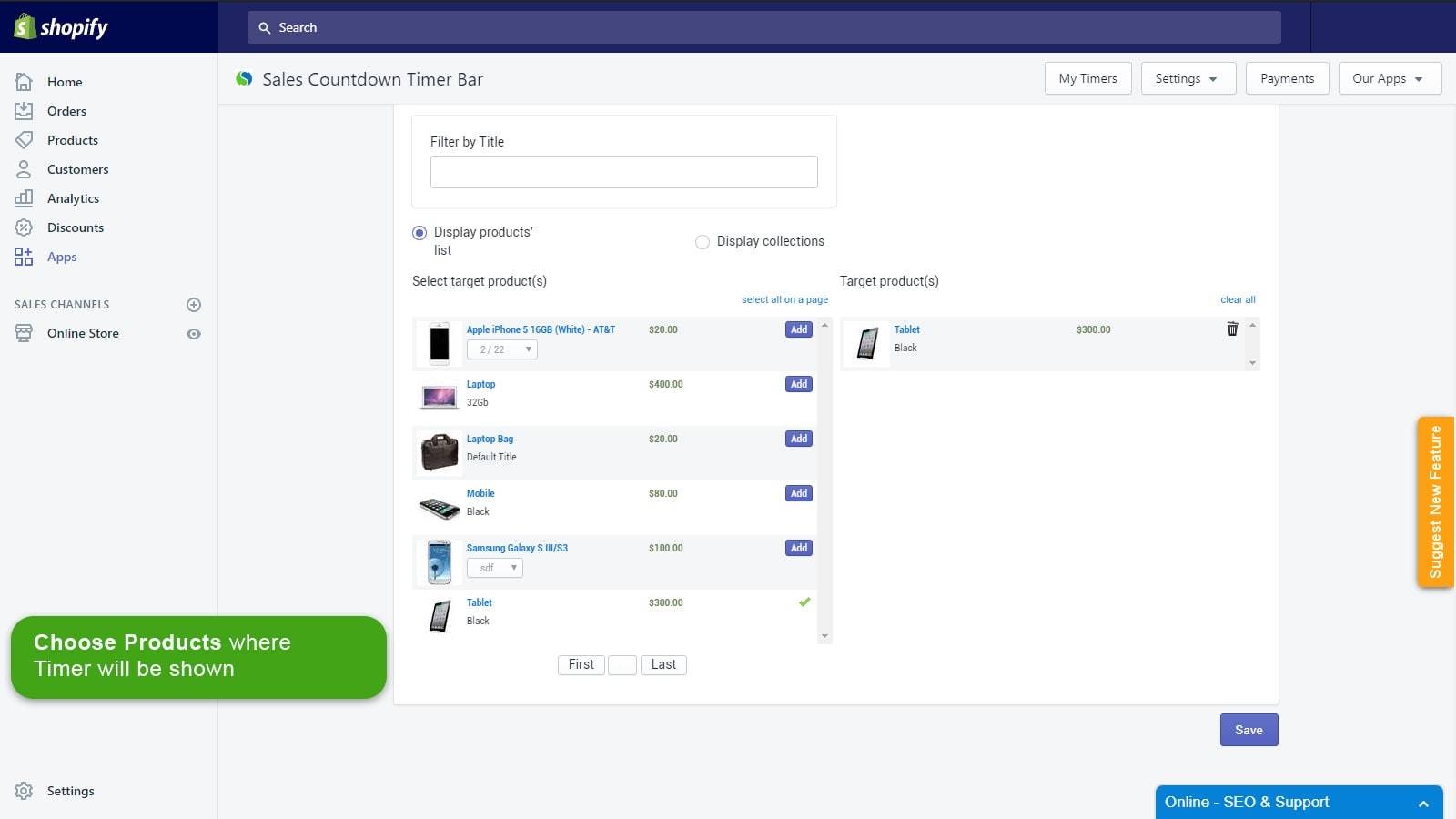The height and width of the screenshot is (819, 1456).
Task: Click the Suggest New Feature tab
Action: pos(1435,501)
